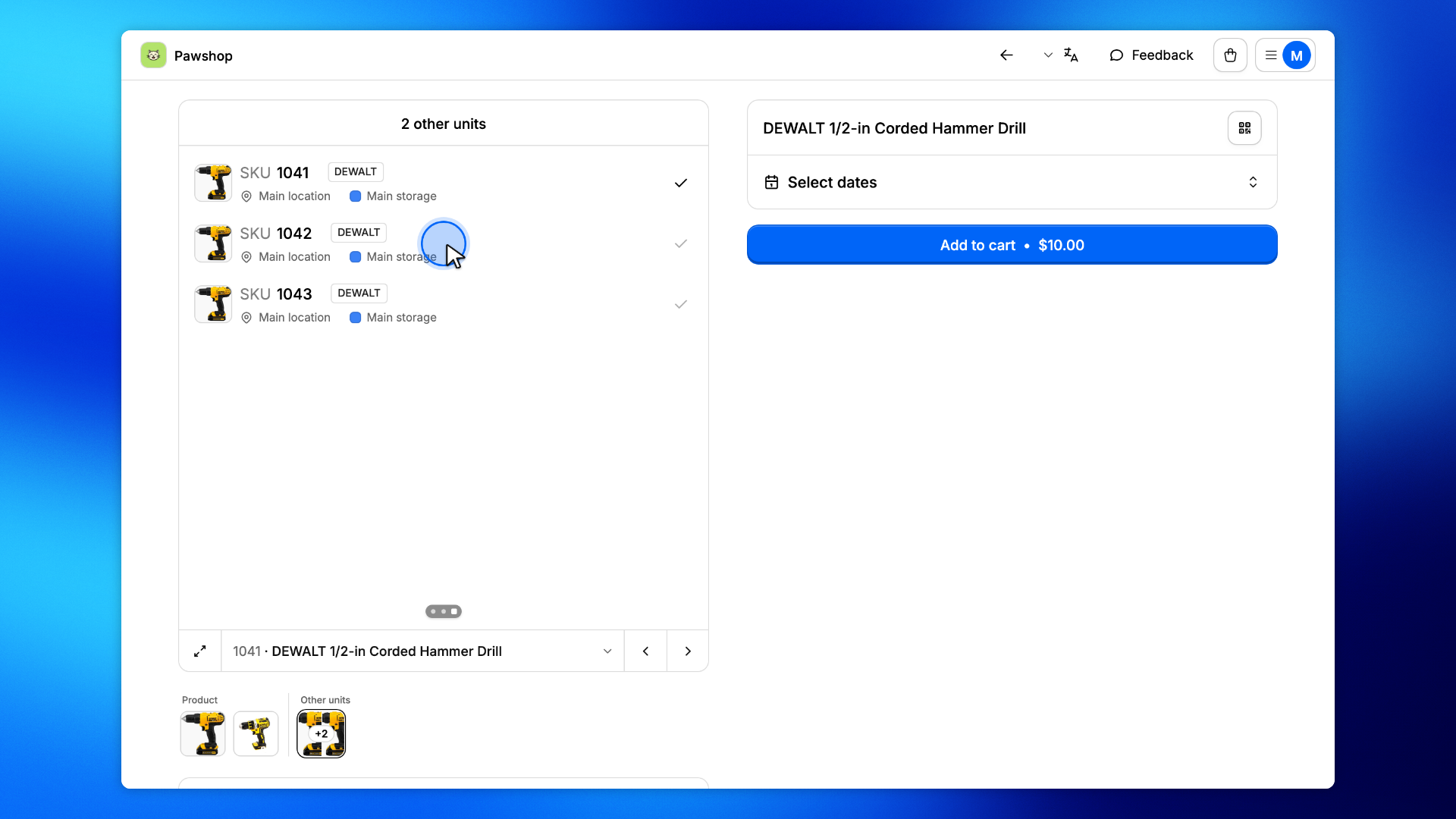The image size is (1456, 819).
Task: Click the "DEWALT 1/2-in Corded Hammer Drill" title
Action: point(894,128)
